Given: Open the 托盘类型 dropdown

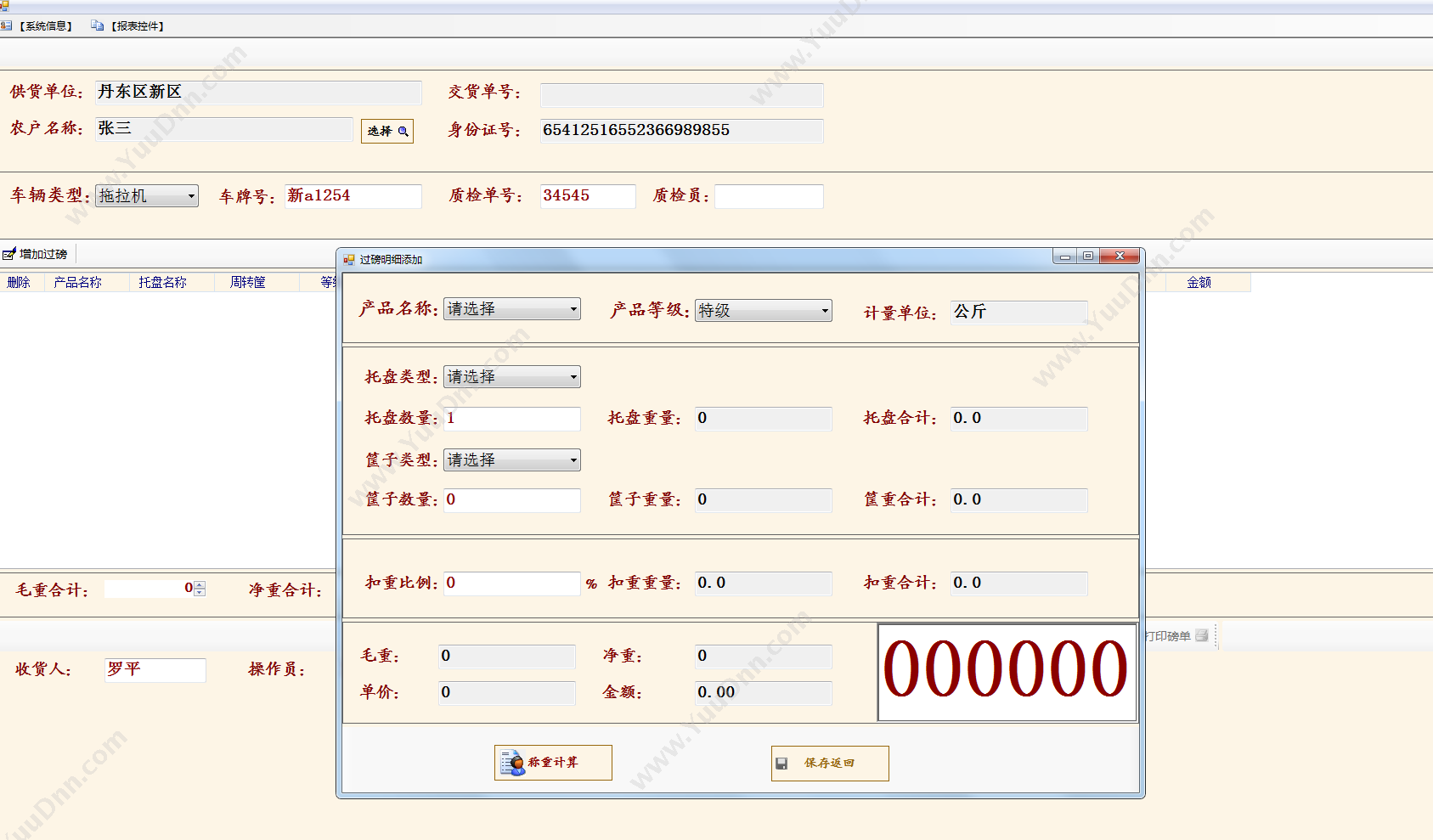Looking at the screenshot, I should 512,377.
